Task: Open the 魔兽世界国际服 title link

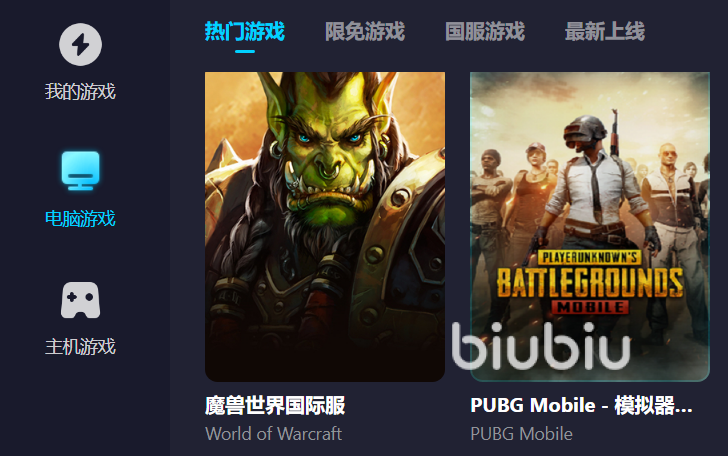Action: pyautogui.click(x=275, y=405)
